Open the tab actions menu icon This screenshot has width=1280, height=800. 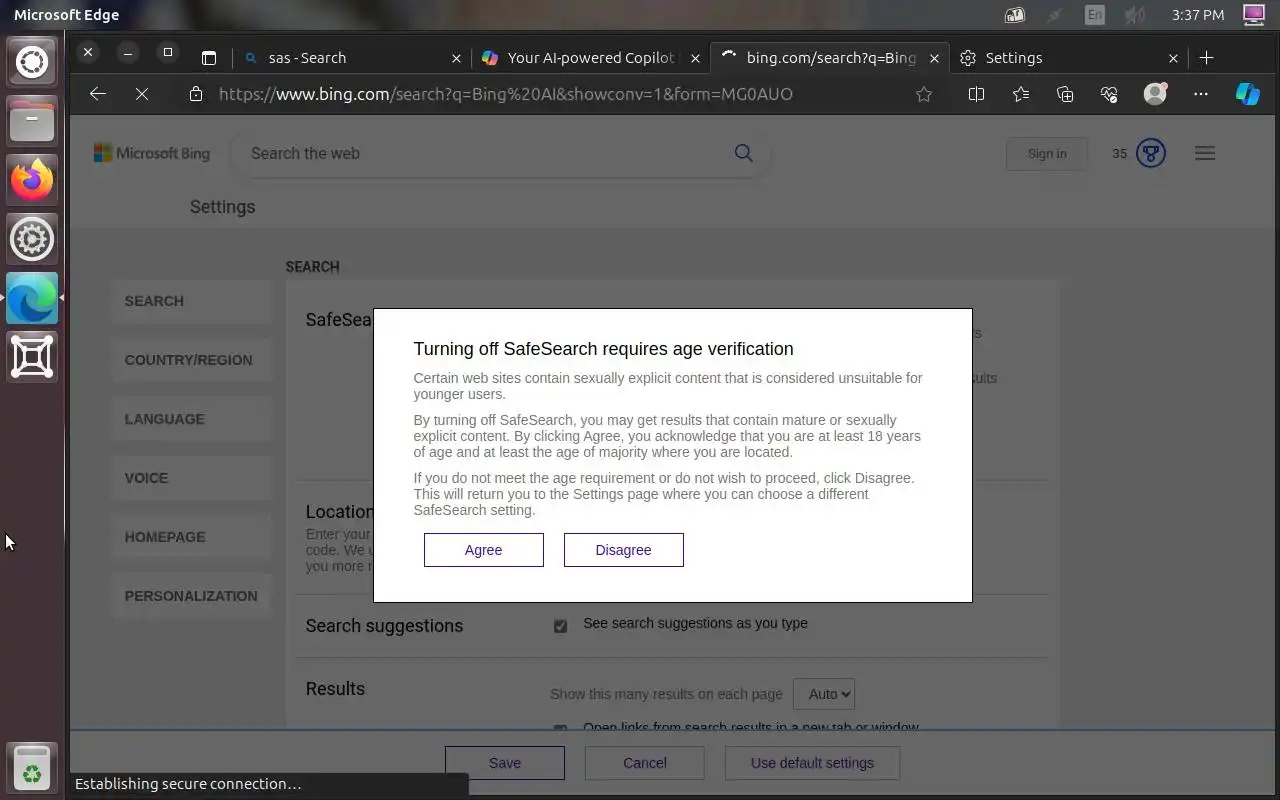(x=209, y=58)
